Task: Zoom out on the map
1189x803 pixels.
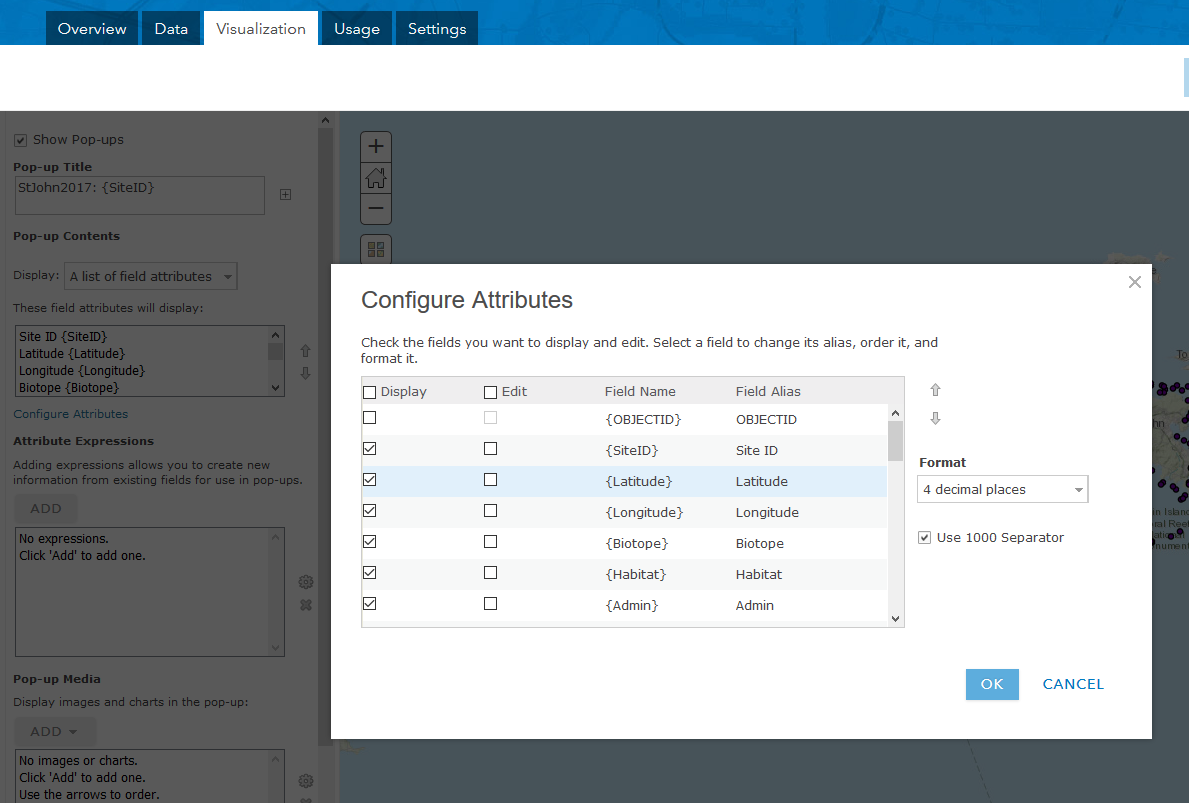Action: coord(376,209)
